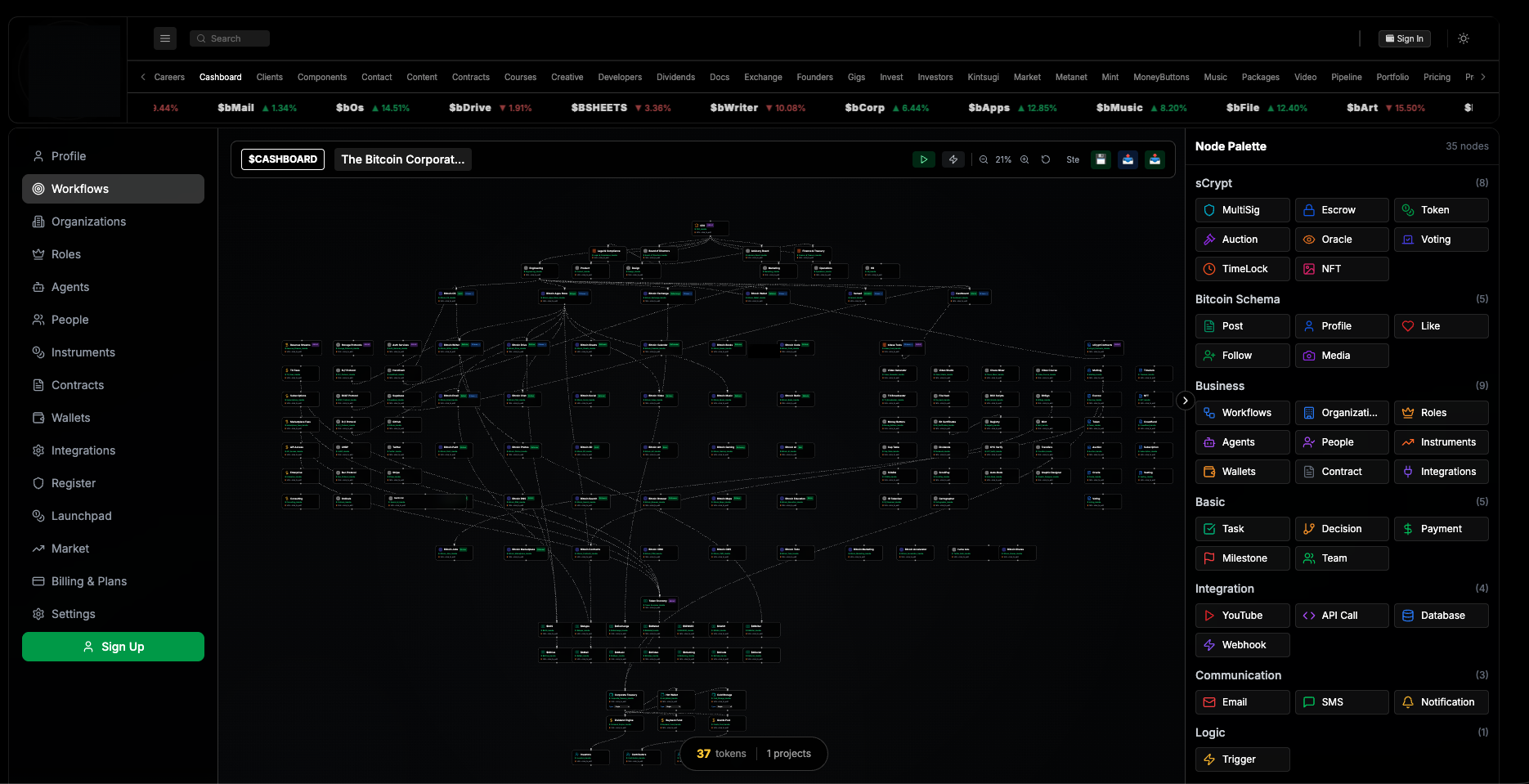Run the workflow with the play button
Screen dimensions: 1529x784
pos(923,160)
